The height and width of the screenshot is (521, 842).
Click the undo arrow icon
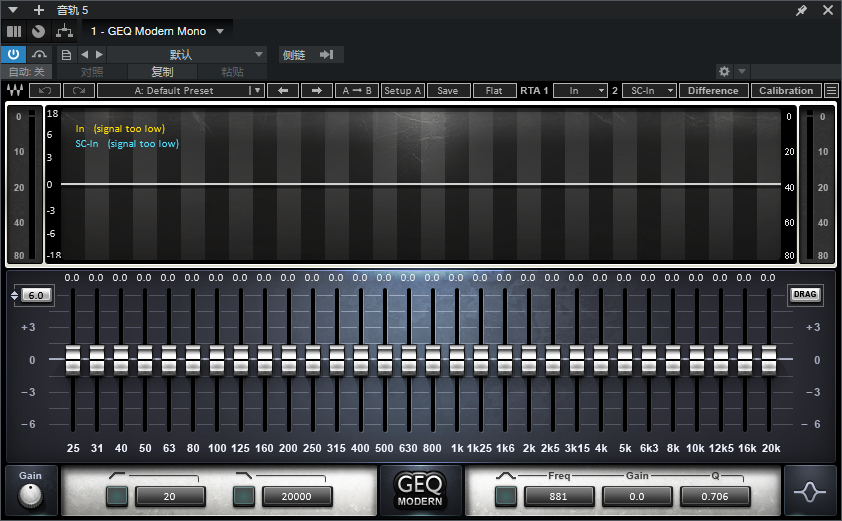44,91
